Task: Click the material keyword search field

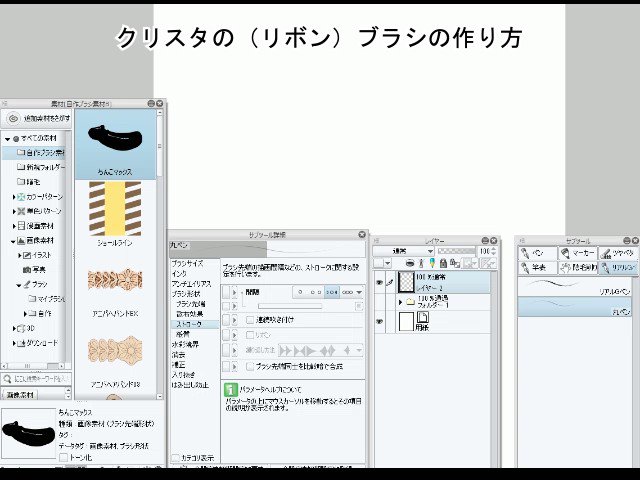Action: coord(36,379)
